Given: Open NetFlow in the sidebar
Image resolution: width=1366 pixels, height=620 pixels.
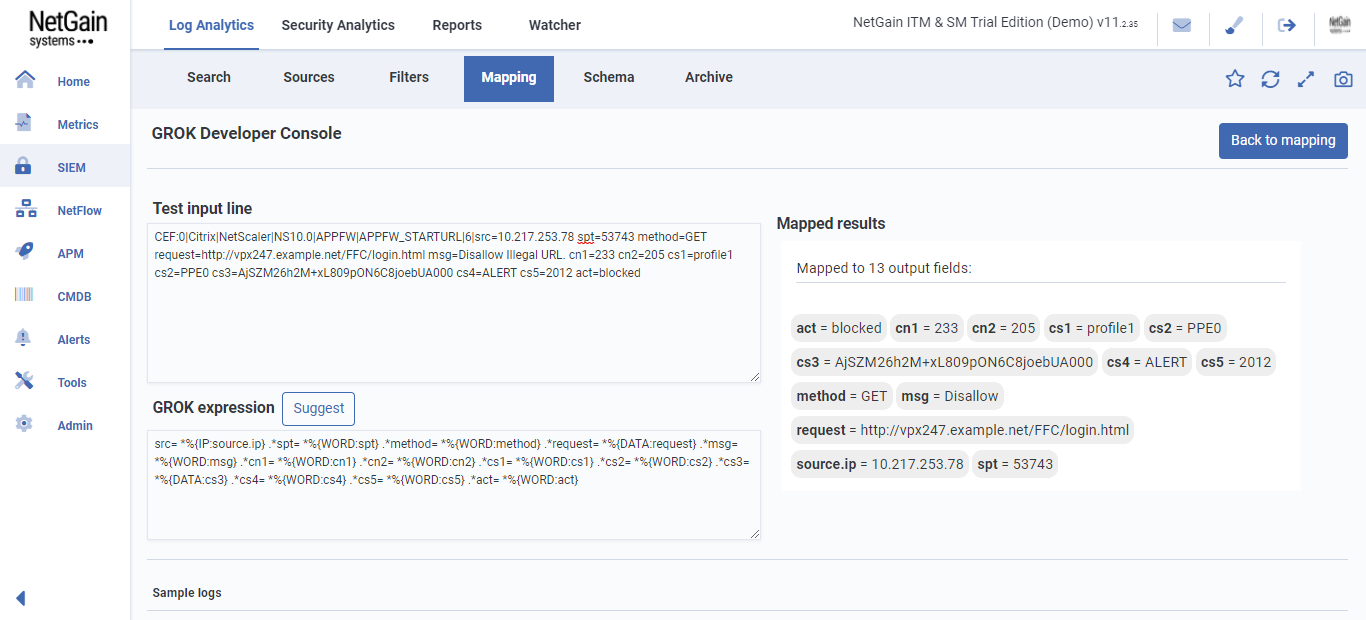Looking at the screenshot, I should point(80,211).
